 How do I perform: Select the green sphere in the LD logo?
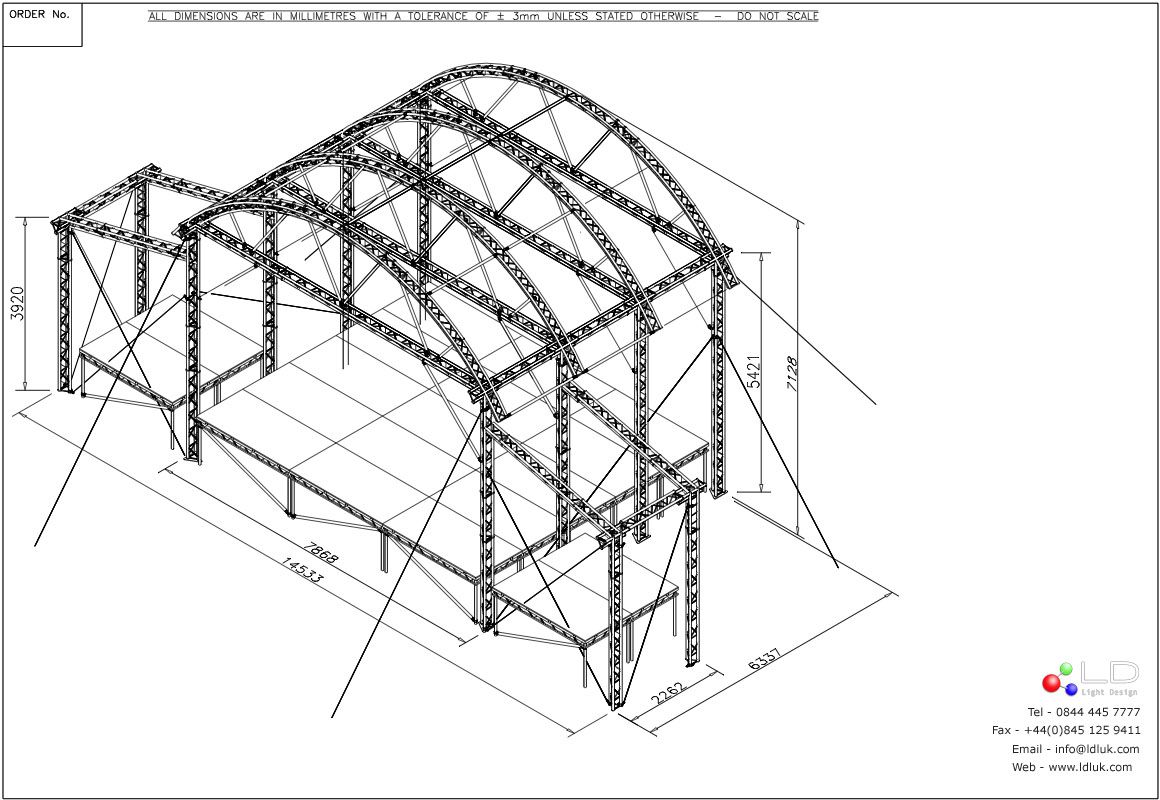click(1066, 668)
